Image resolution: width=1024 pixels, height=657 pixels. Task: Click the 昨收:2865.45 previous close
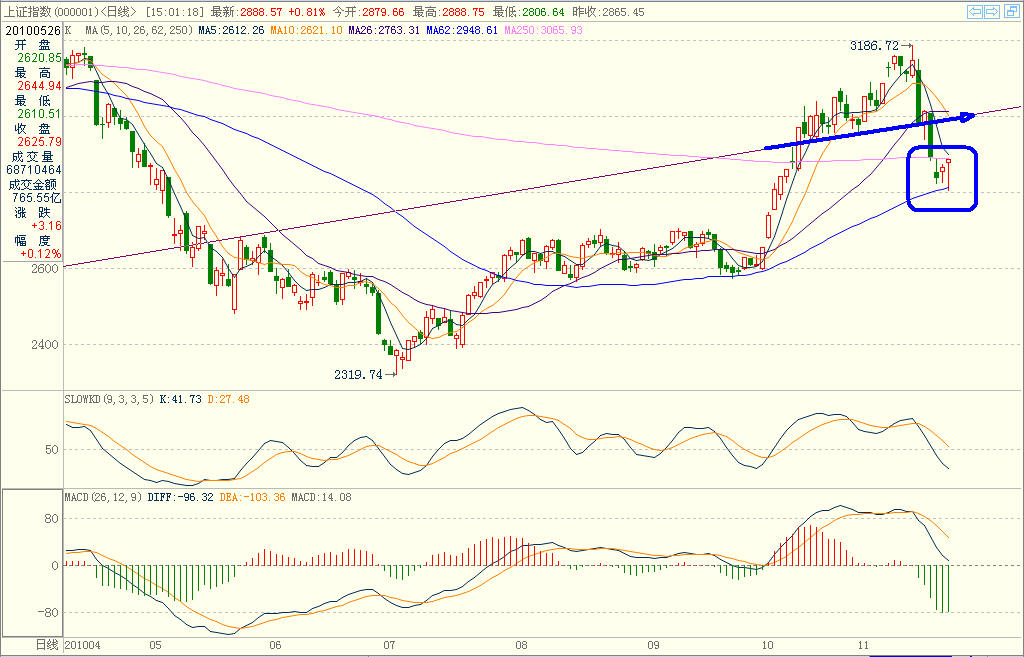pyautogui.click(x=608, y=12)
